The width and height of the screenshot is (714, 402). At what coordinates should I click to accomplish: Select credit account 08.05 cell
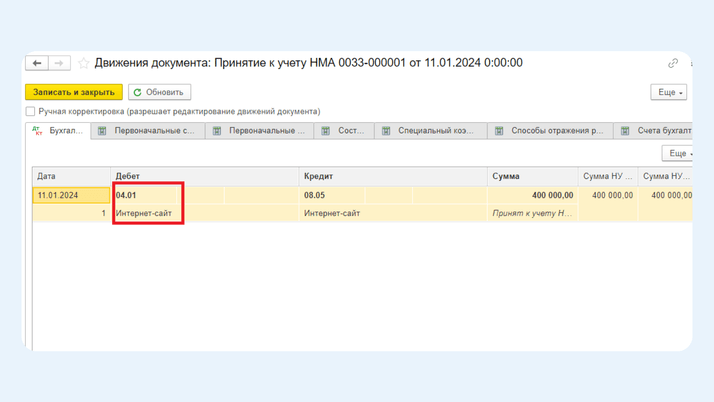[x=332, y=195]
